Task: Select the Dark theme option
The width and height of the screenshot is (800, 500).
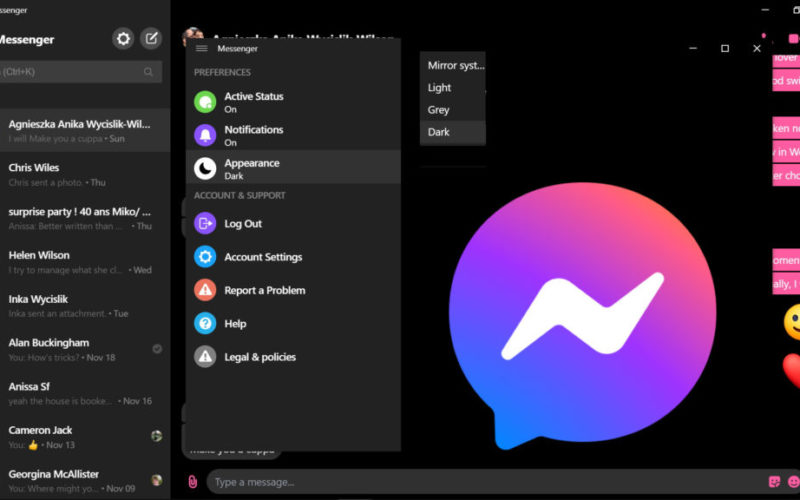Action: click(453, 132)
